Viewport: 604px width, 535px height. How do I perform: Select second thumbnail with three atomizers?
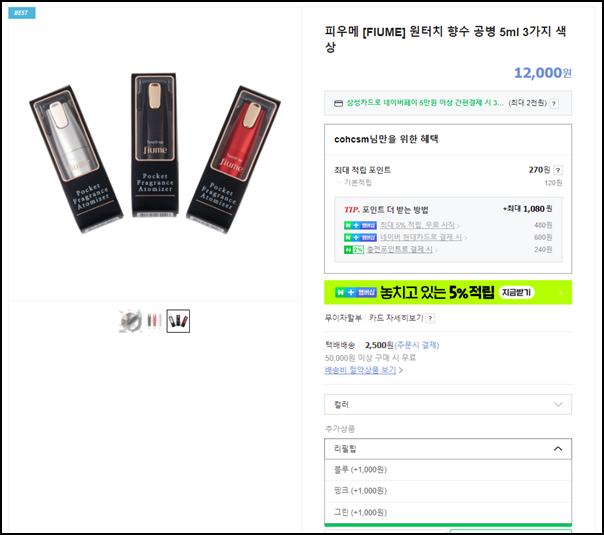click(x=154, y=321)
